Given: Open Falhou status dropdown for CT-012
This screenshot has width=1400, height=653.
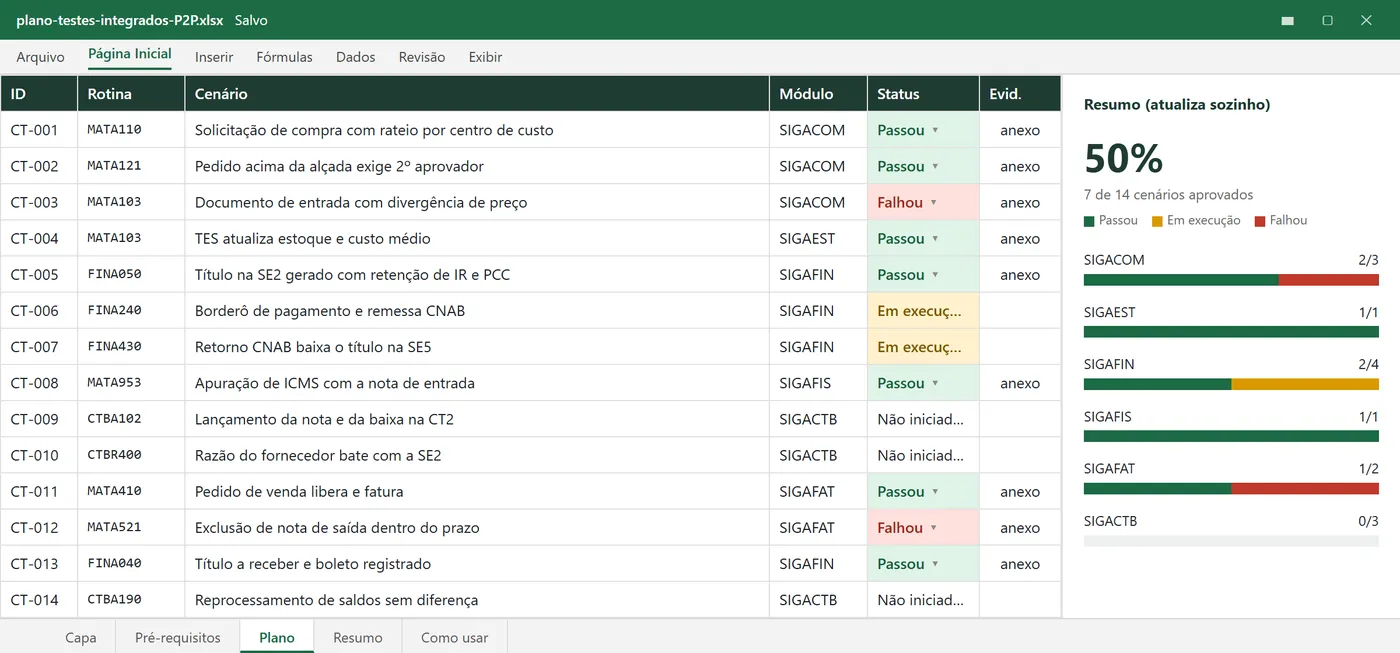Looking at the screenshot, I should 933,527.
